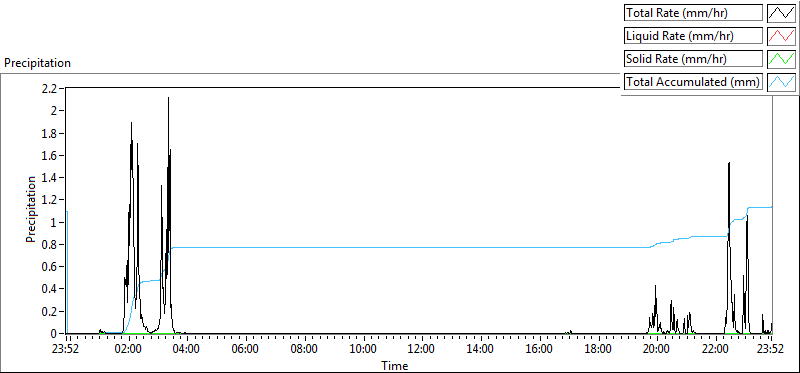Select the 'Total Rate (mm/hr)' legend label

coord(694,13)
